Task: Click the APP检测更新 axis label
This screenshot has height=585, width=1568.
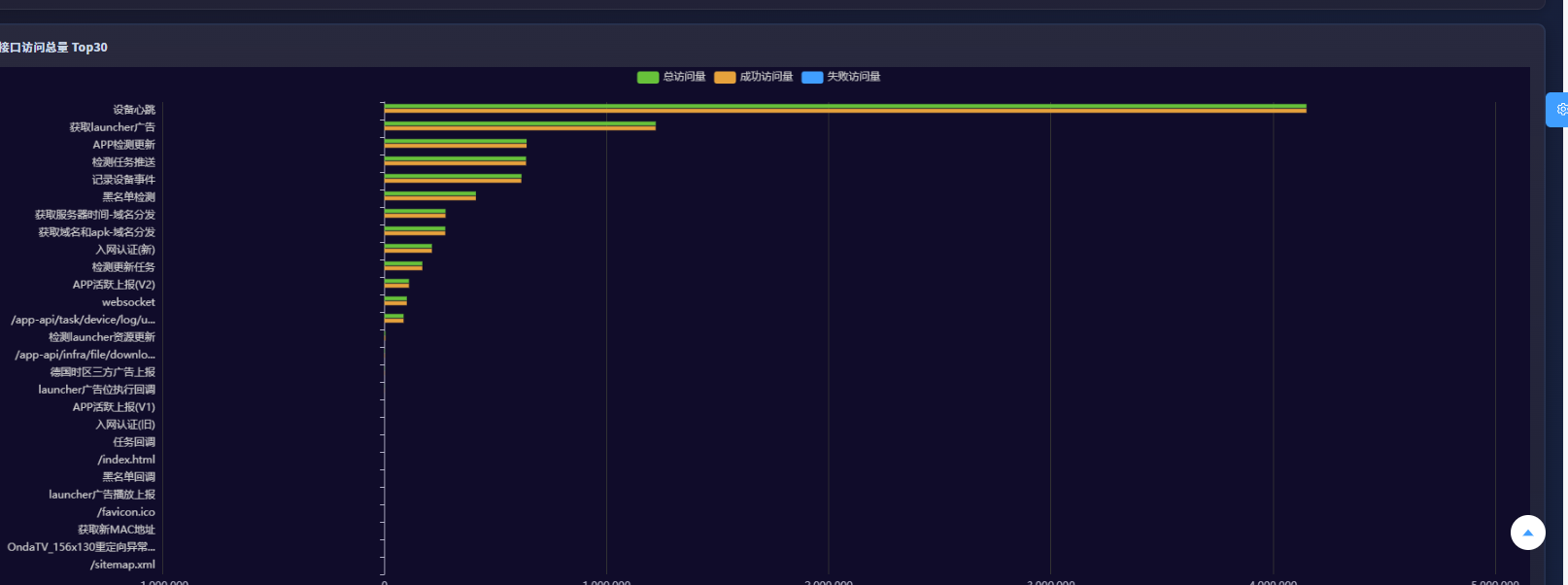Action: 124,145
